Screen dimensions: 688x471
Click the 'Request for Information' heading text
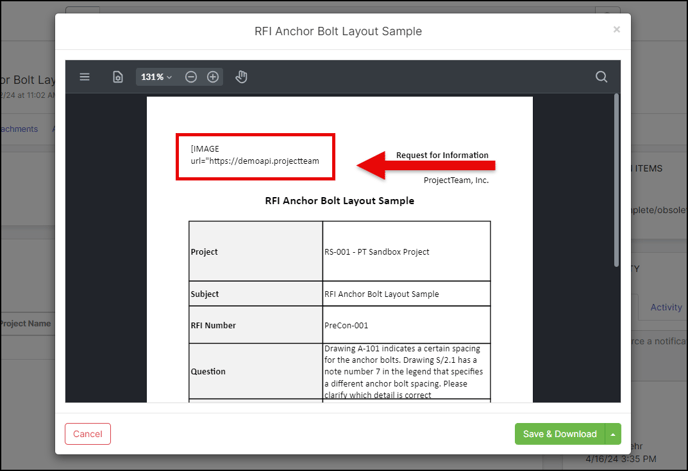[x=442, y=155]
